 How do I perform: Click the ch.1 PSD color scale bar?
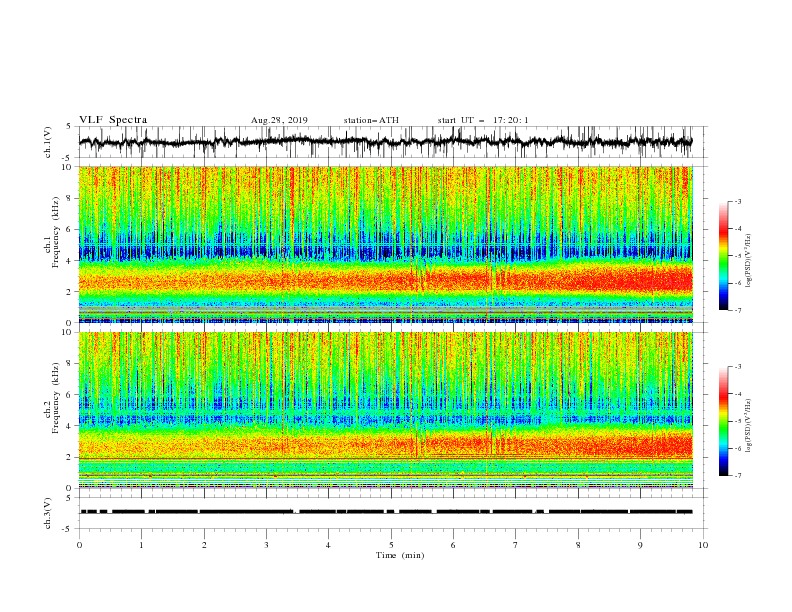(724, 256)
